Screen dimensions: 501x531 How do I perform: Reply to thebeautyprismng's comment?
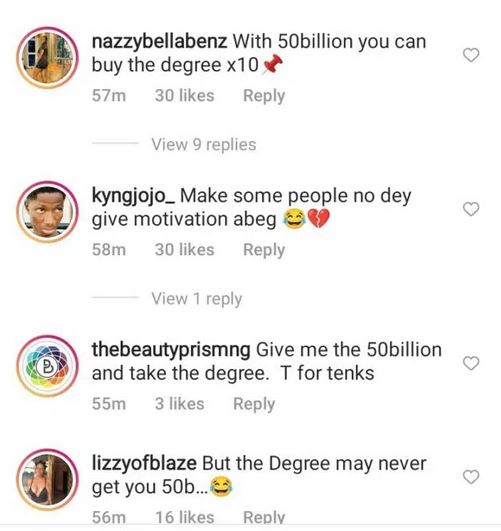tap(254, 404)
